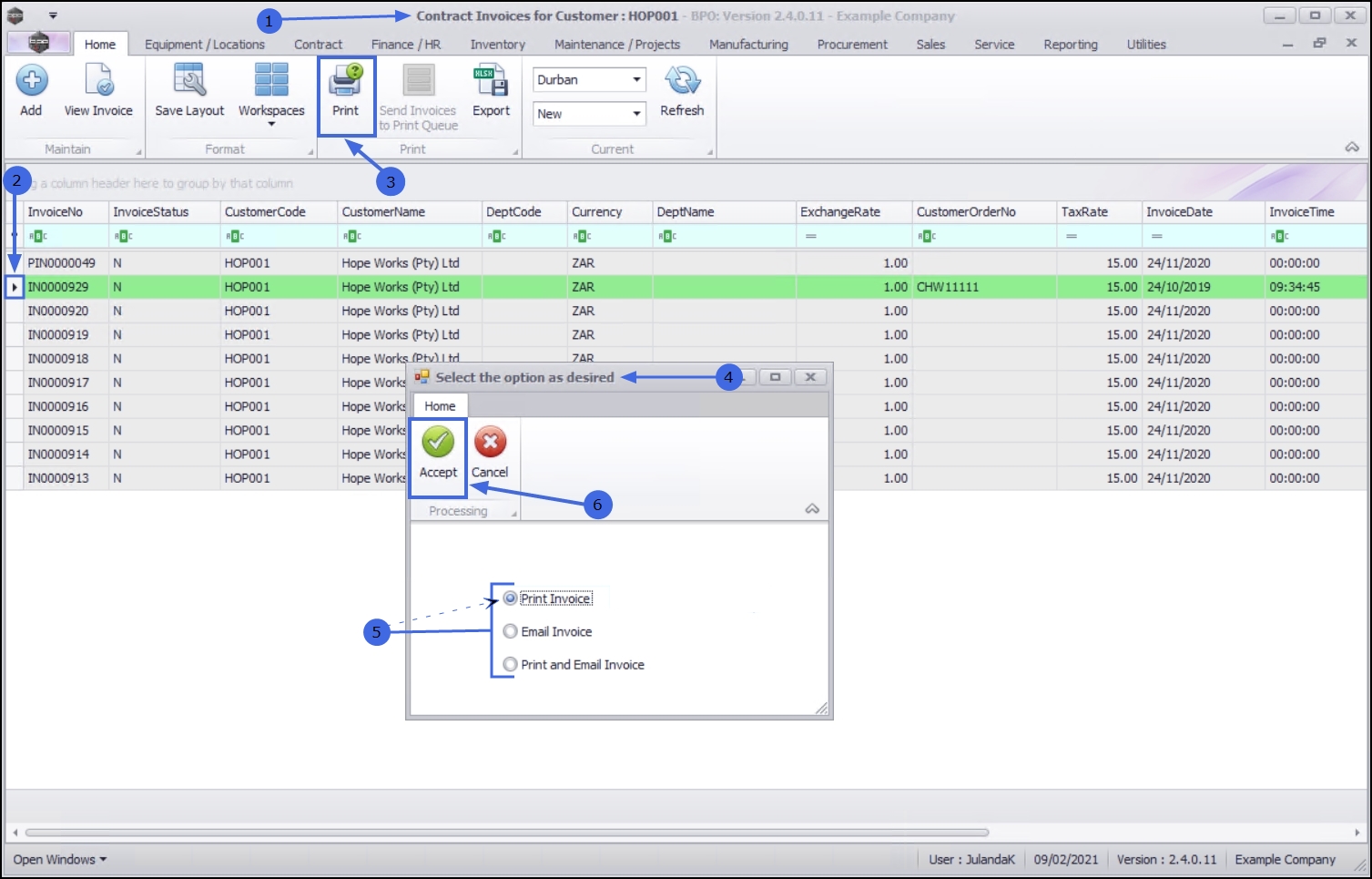Open the Durban site dropdown
1372x879 pixels.
click(637, 80)
